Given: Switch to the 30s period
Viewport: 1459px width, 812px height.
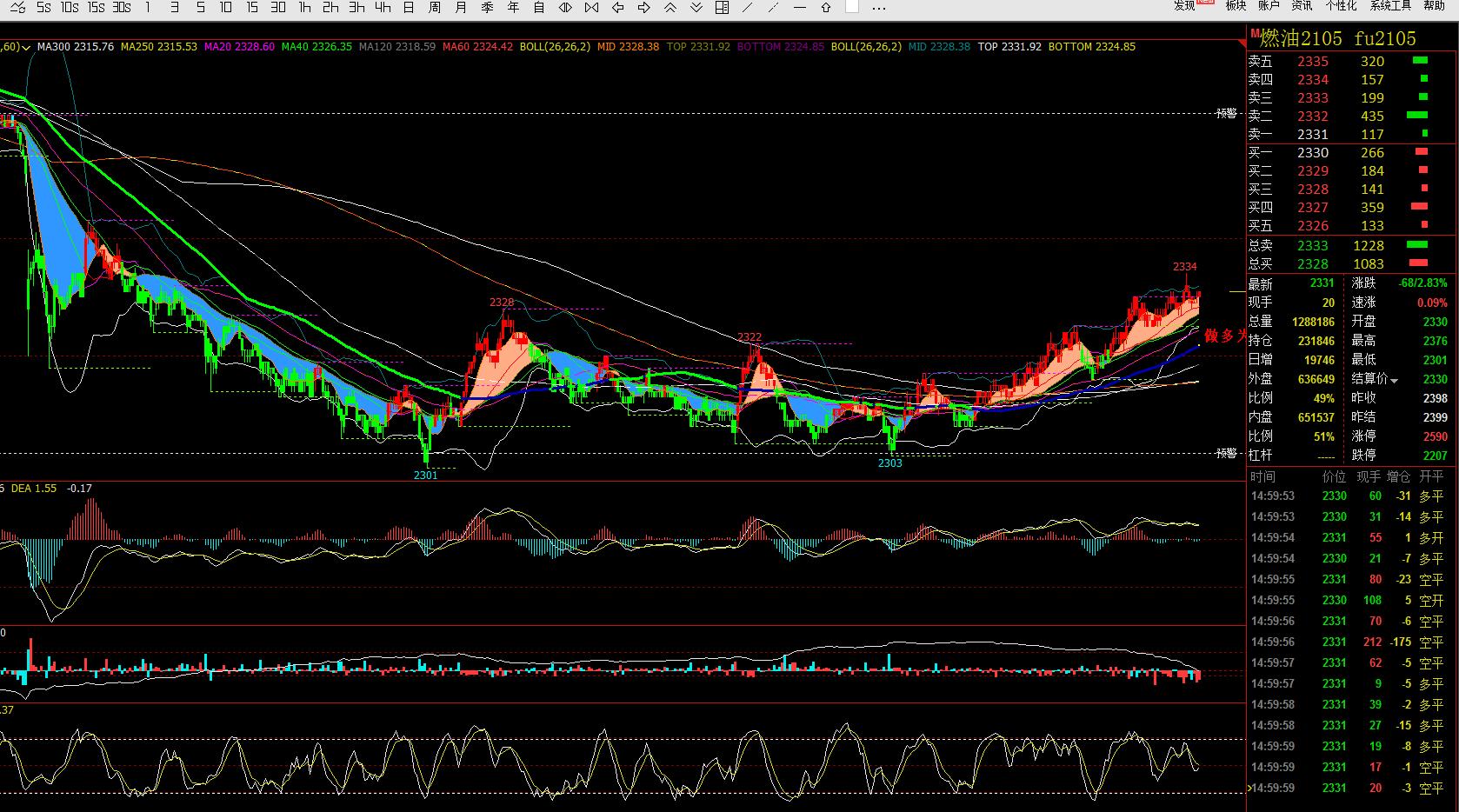Looking at the screenshot, I should [122, 7].
